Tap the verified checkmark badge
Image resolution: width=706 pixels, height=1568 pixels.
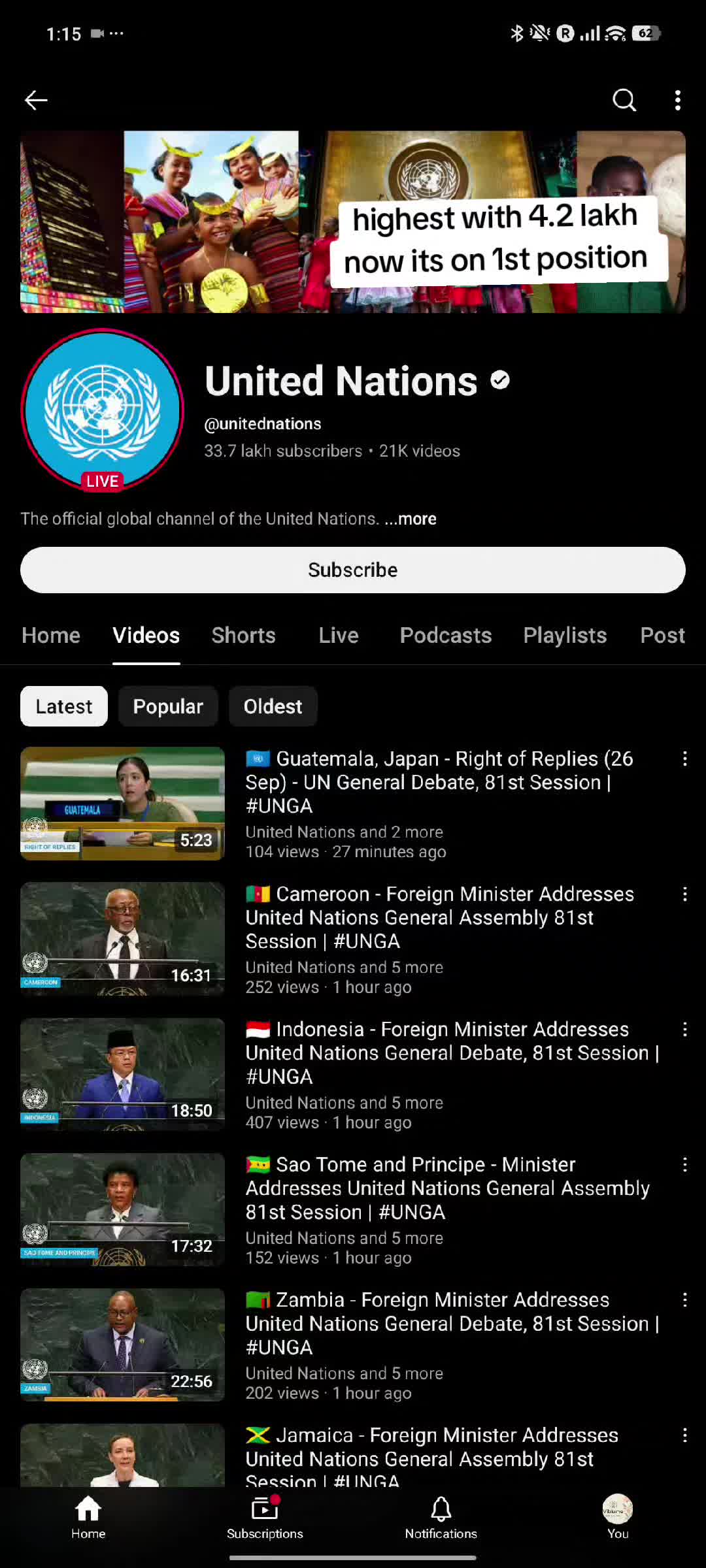coord(500,380)
